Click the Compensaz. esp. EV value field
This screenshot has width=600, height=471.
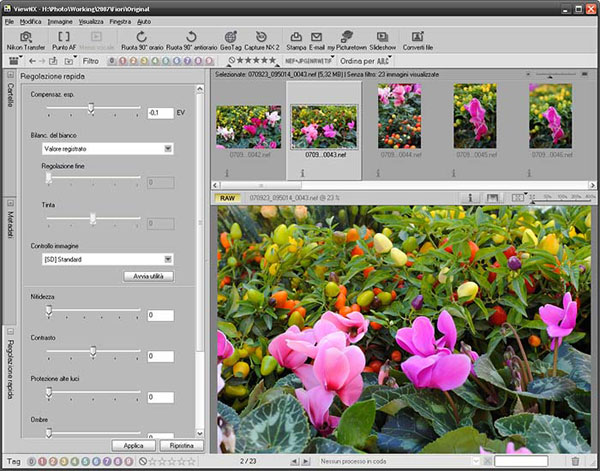pos(161,113)
